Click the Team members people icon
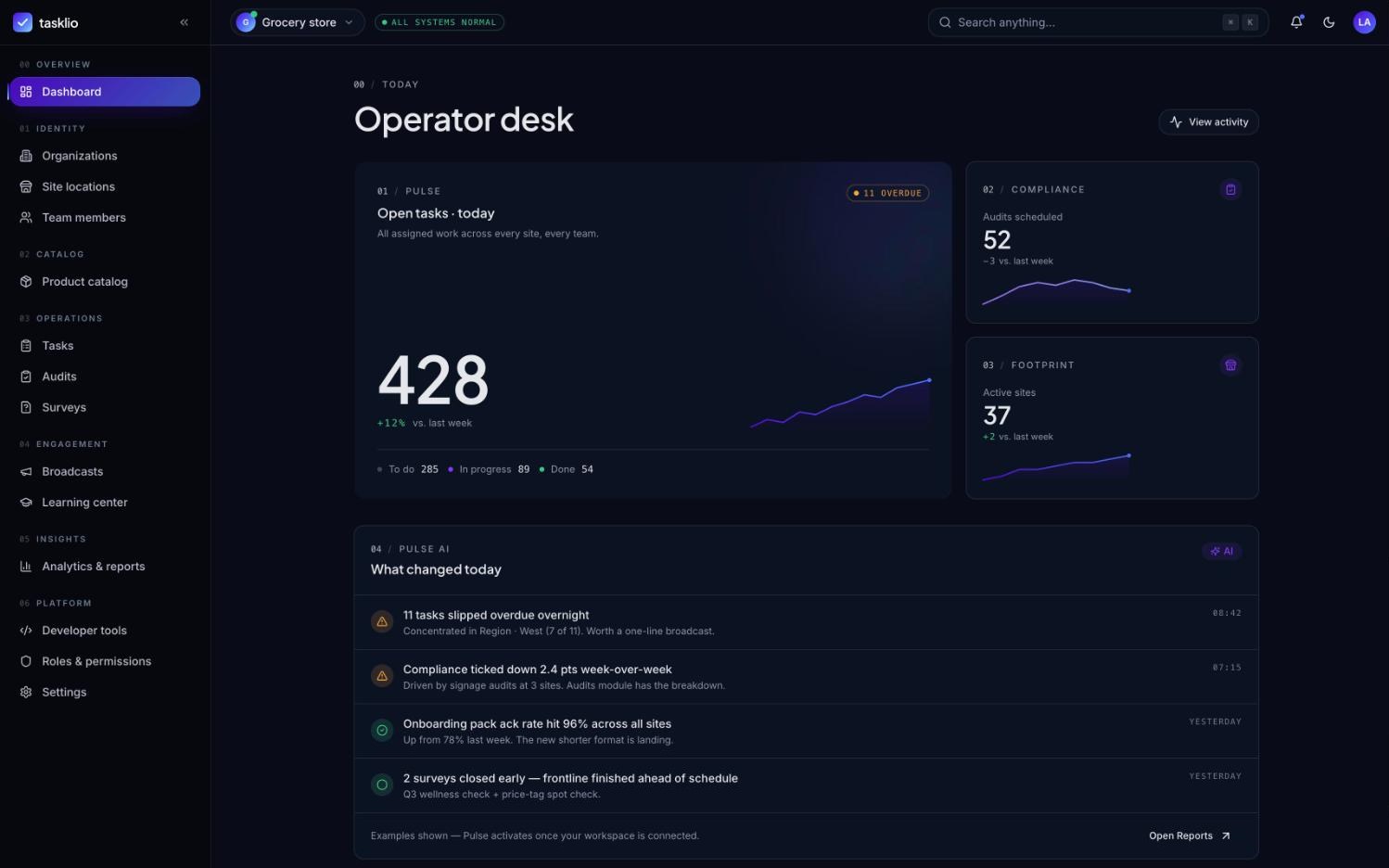The image size is (1389, 868). pos(26,217)
